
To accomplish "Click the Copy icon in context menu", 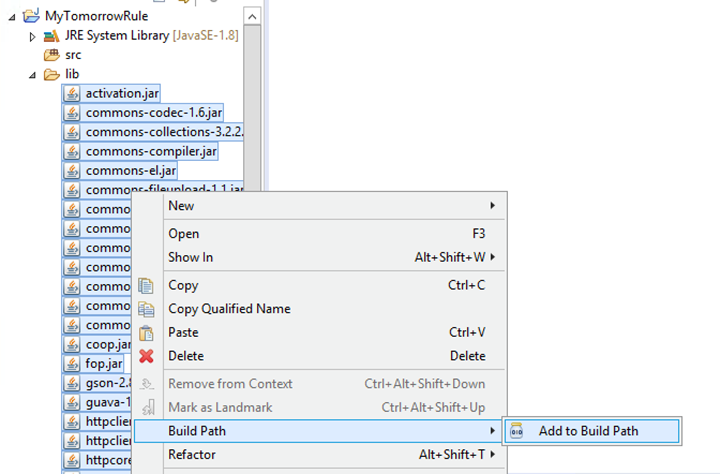I will point(146,285).
